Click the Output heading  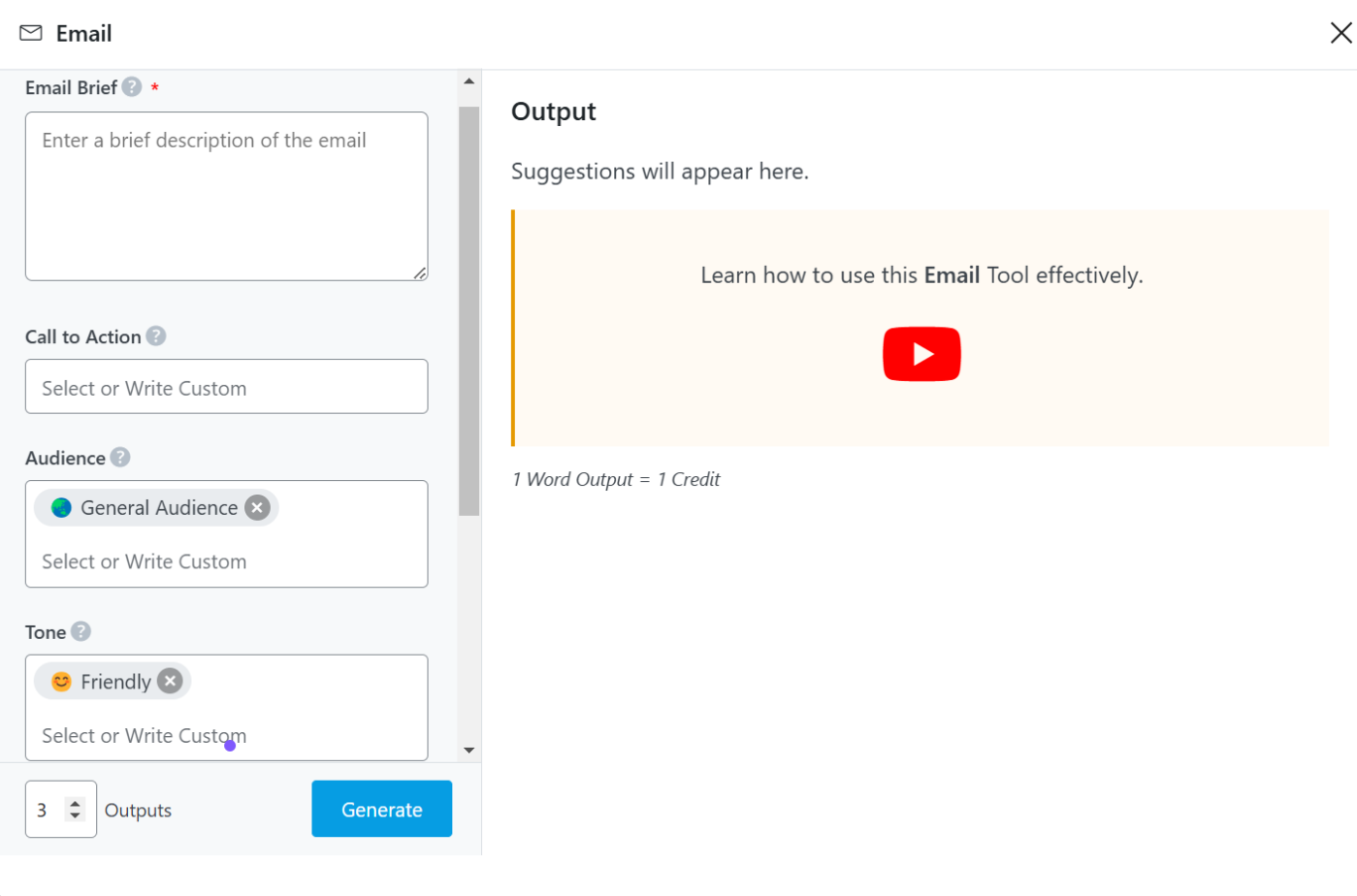coord(554,112)
